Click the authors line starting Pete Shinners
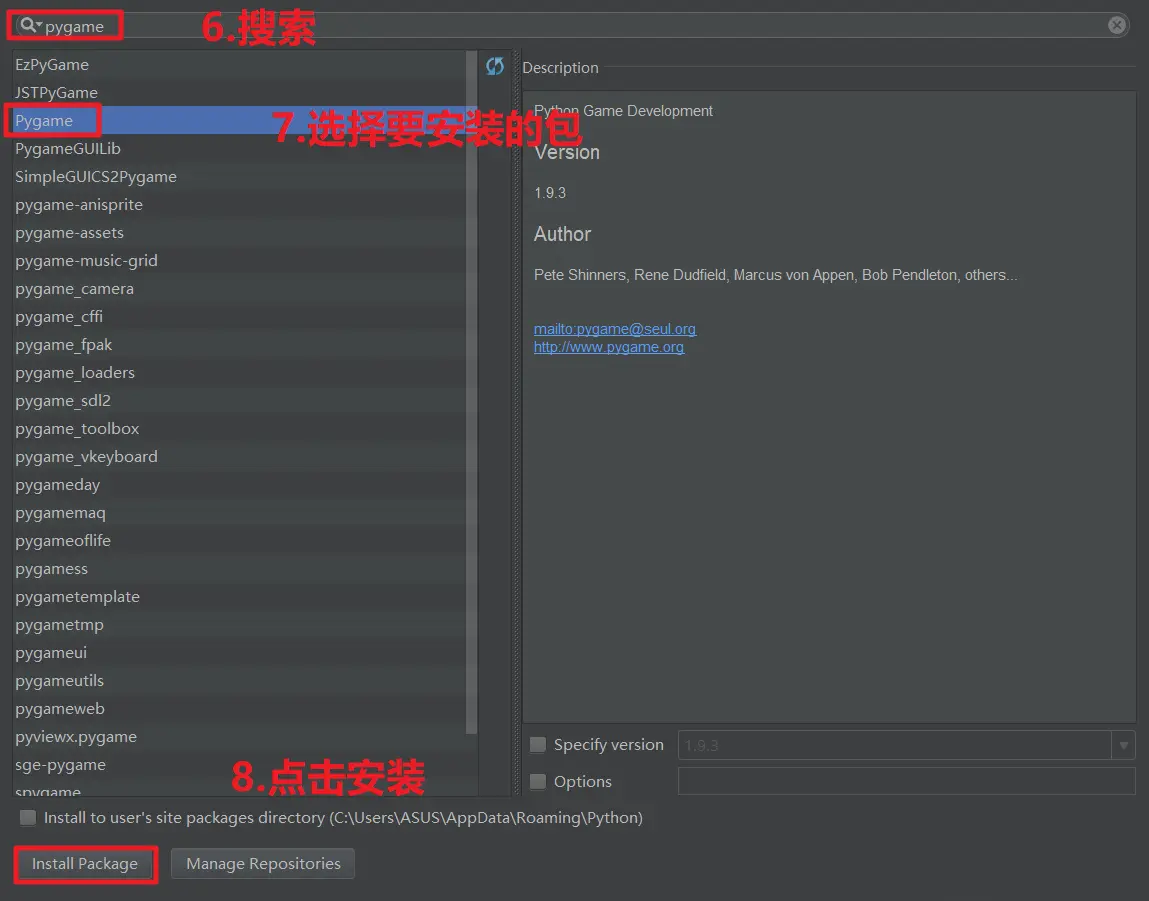 click(775, 275)
